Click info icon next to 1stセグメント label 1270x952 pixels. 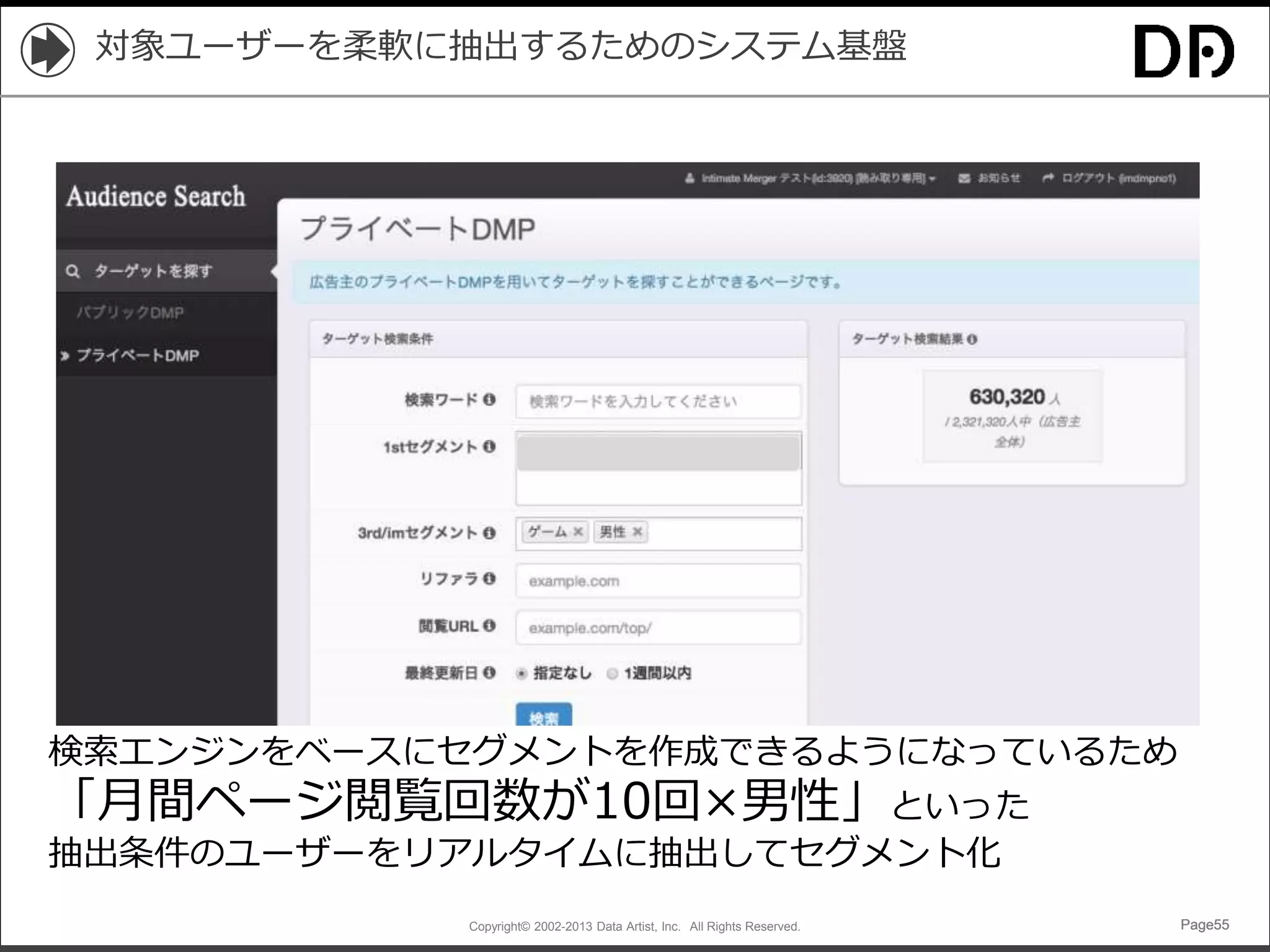point(489,446)
